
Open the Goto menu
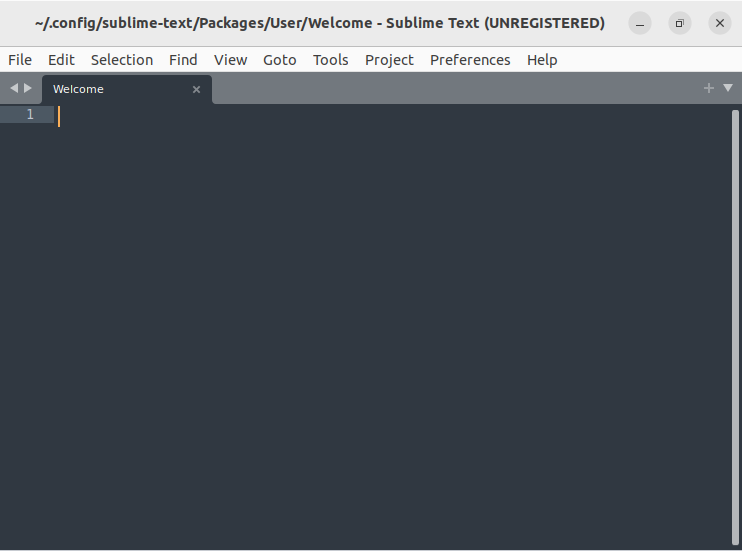[280, 60]
